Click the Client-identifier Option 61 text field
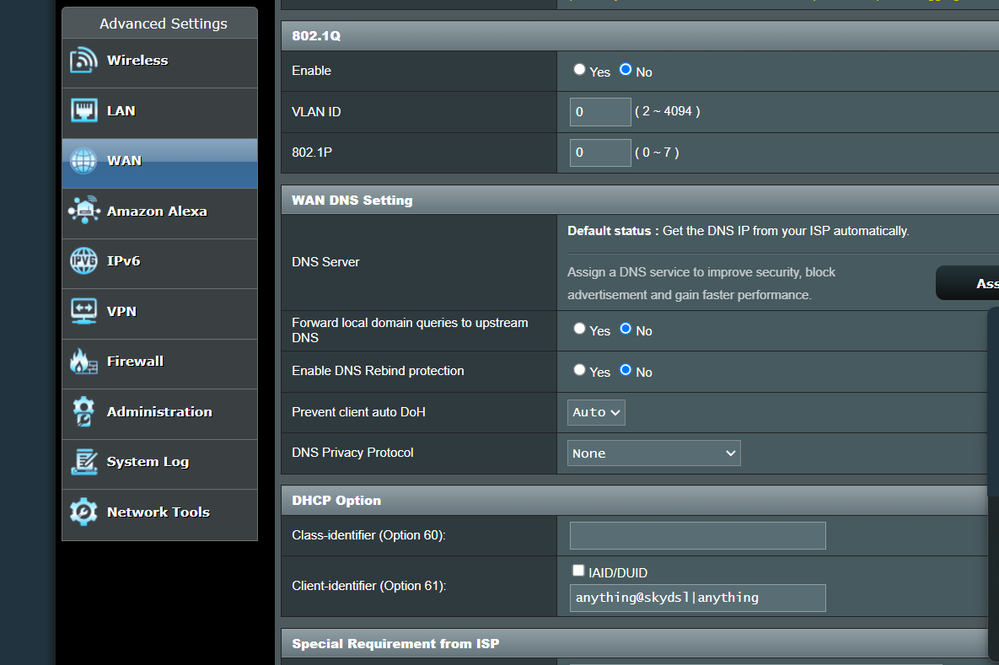The width and height of the screenshot is (999, 665). (x=697, y=598)
